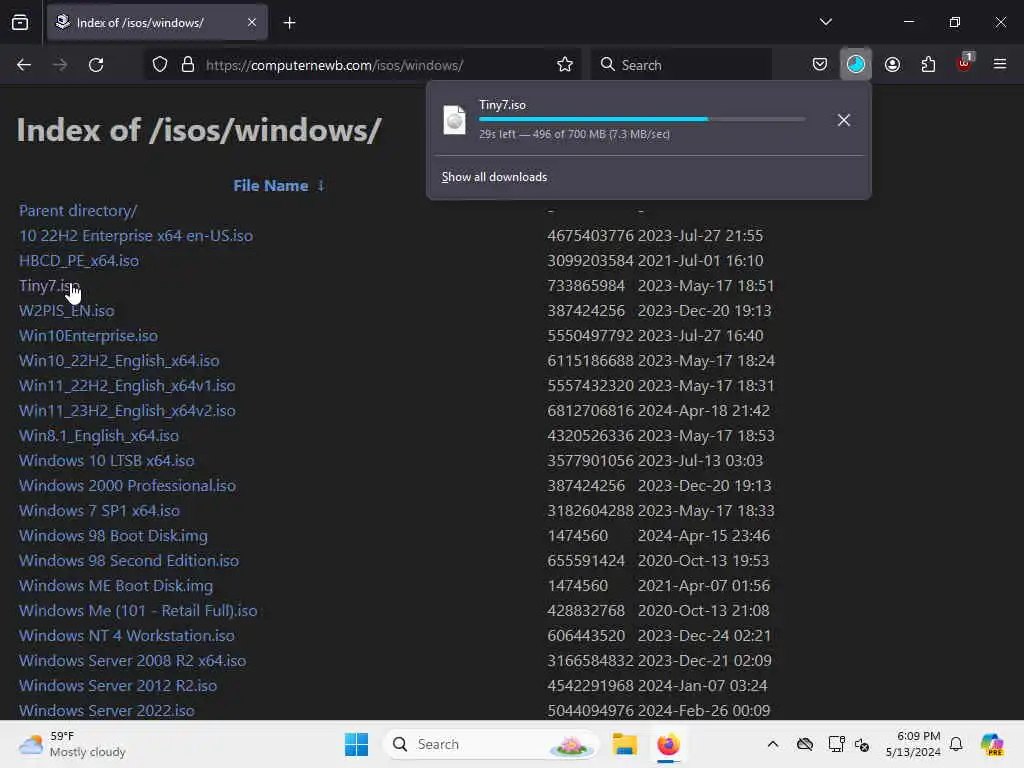
Task: Download Windows Server 2008 R2 x64.iso
Action: 133,660
